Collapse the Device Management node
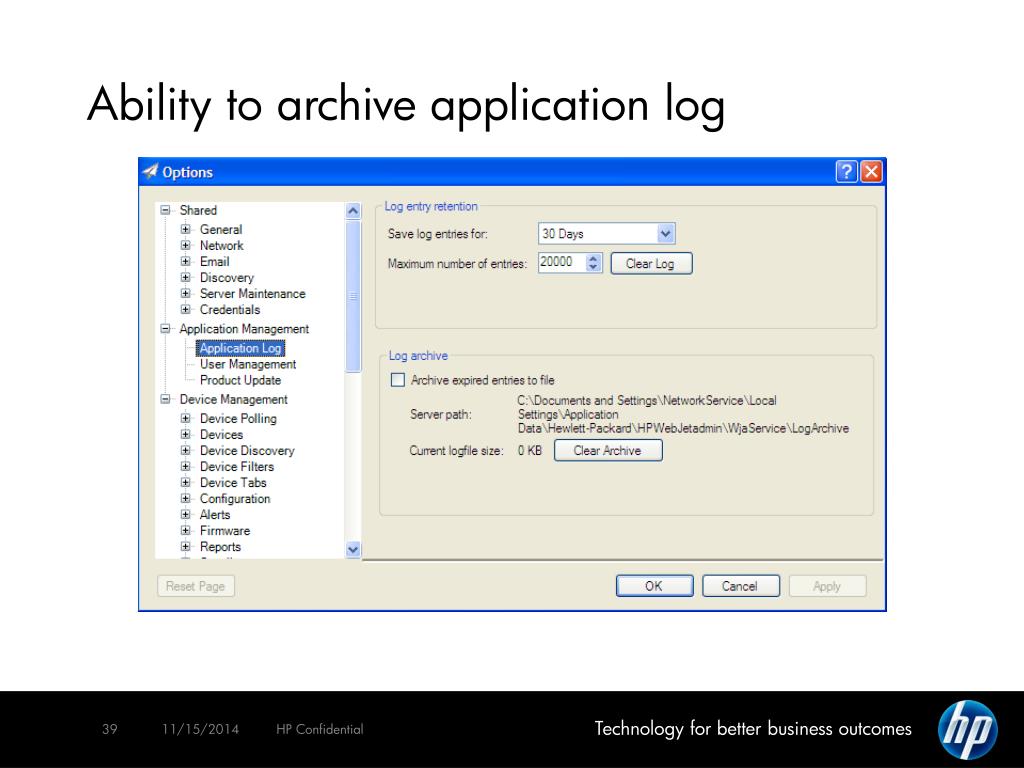 point(165,399)
